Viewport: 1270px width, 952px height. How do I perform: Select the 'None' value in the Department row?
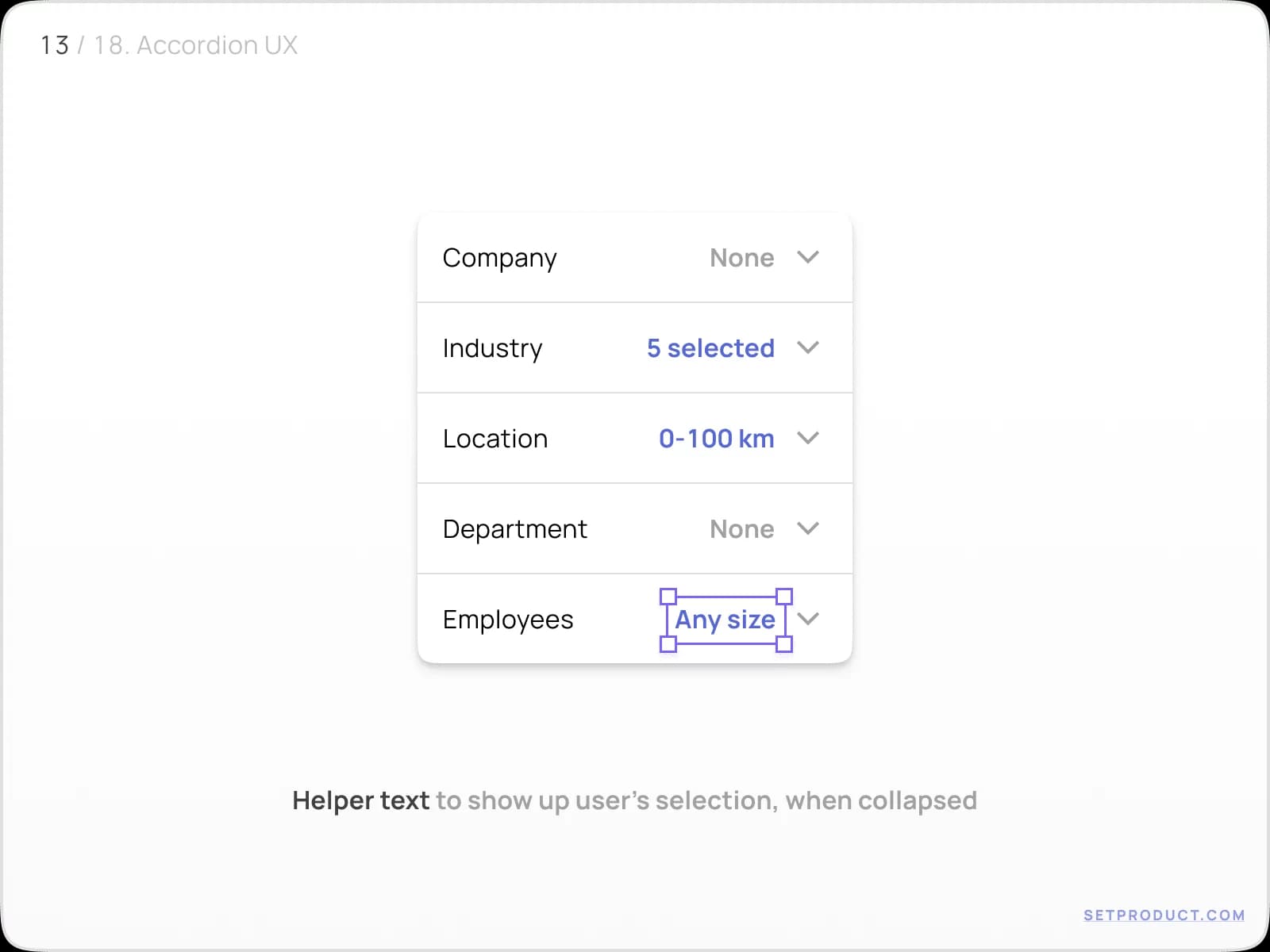(x=741, y=528)
